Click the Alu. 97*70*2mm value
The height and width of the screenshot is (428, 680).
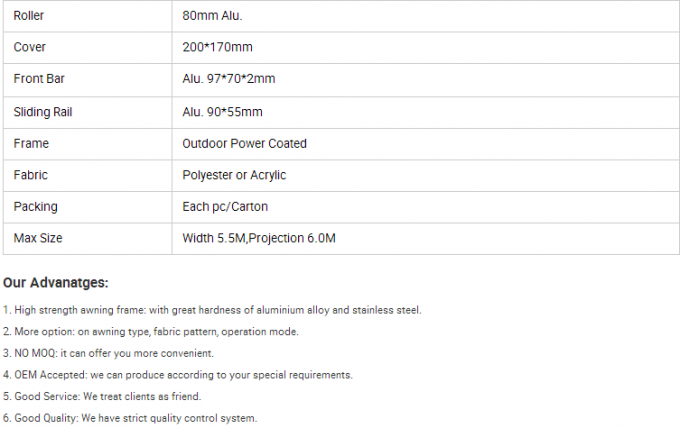pyautogui.click(x=230, y=80)
